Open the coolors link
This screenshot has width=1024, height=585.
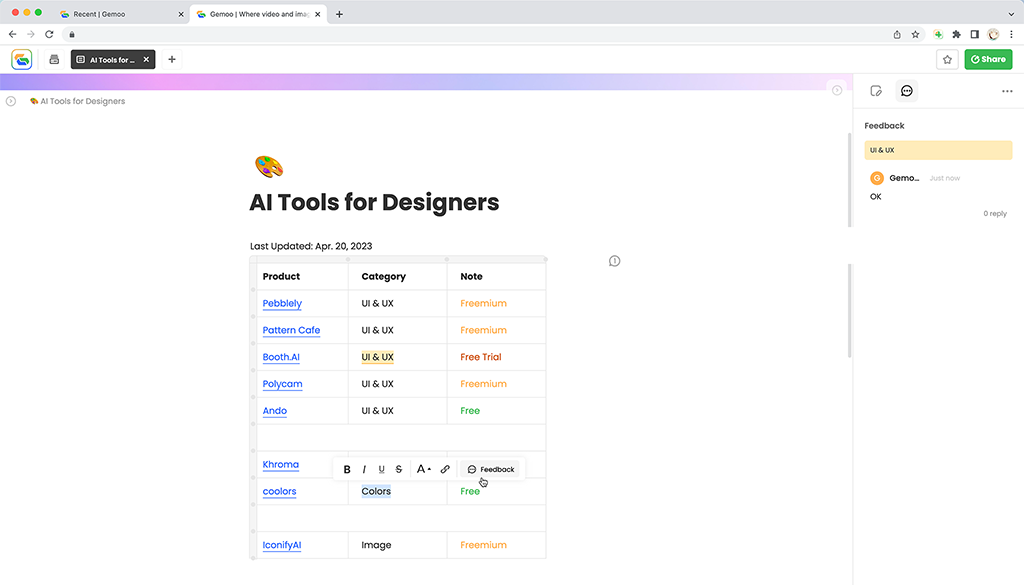pos(279,492)
